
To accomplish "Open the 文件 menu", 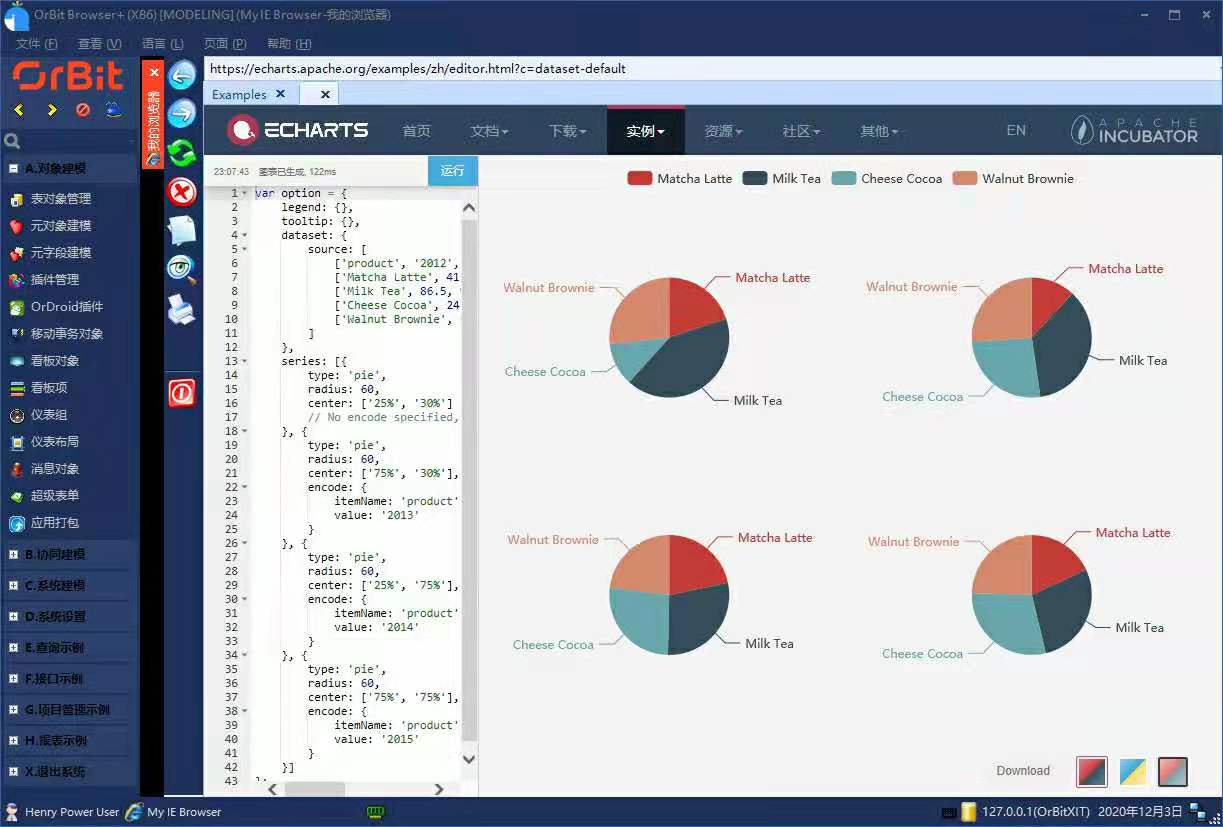I will pos(36,44).
